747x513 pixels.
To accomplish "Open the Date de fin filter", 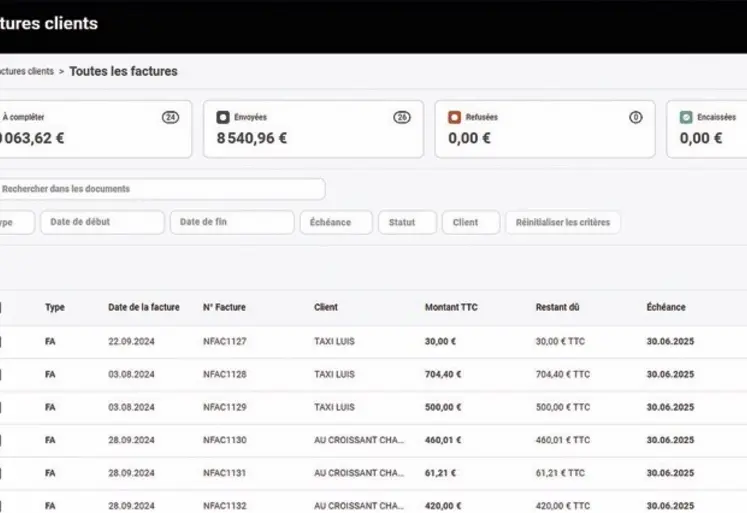I will [232, 222].
